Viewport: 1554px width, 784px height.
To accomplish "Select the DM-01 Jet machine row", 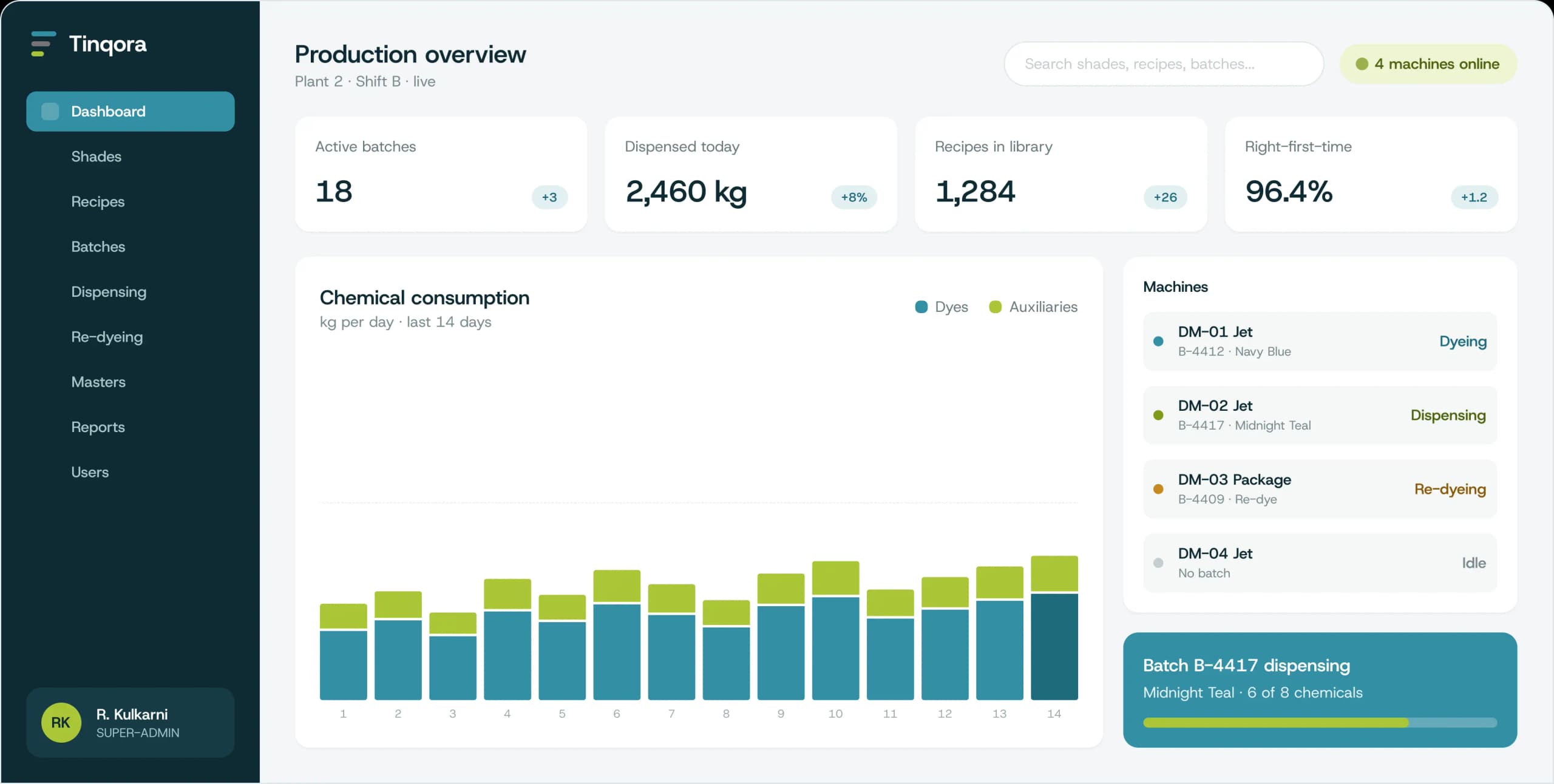I will (x=1320, y=342).
